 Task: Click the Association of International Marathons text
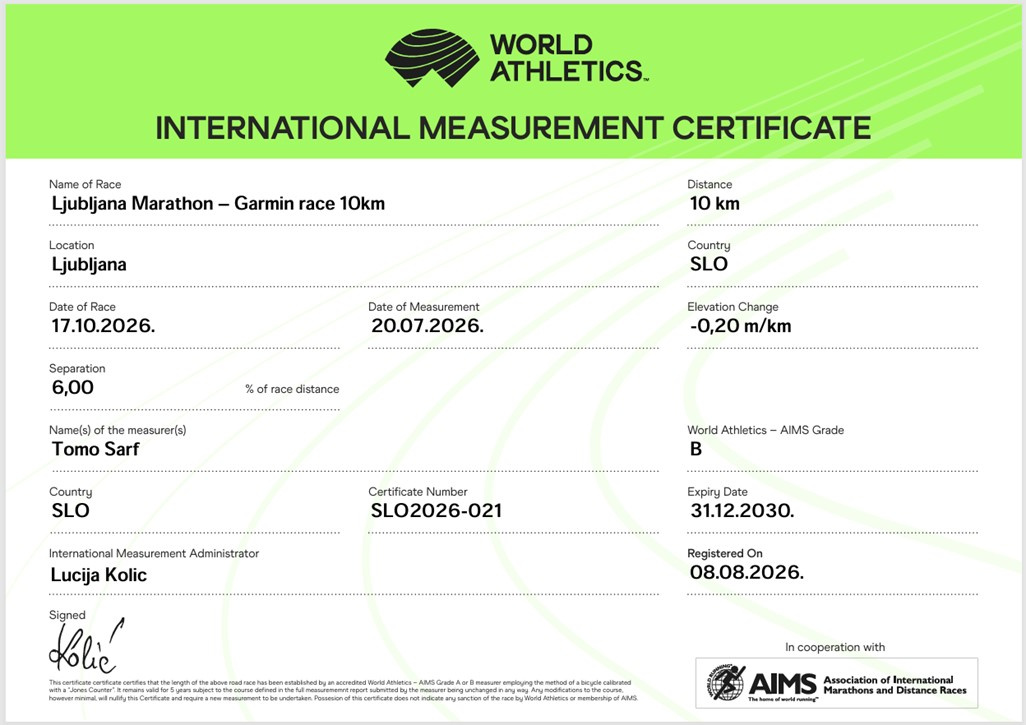point(894,685)
